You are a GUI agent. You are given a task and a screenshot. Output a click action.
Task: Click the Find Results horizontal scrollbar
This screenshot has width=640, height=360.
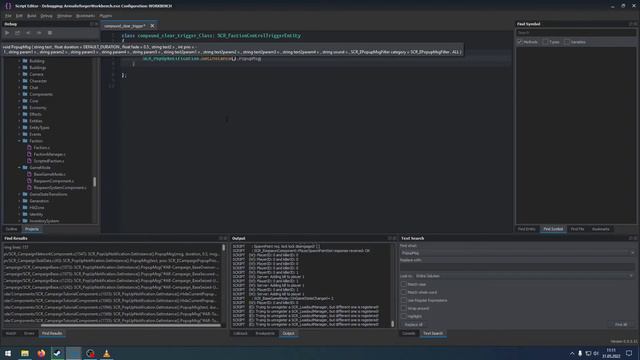tap(131, 325)
